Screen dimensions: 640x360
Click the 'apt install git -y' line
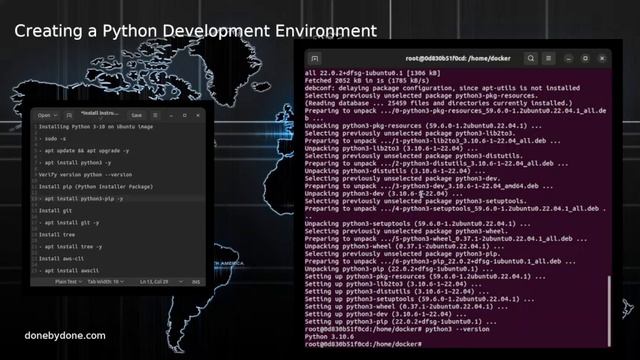point(69,223)
